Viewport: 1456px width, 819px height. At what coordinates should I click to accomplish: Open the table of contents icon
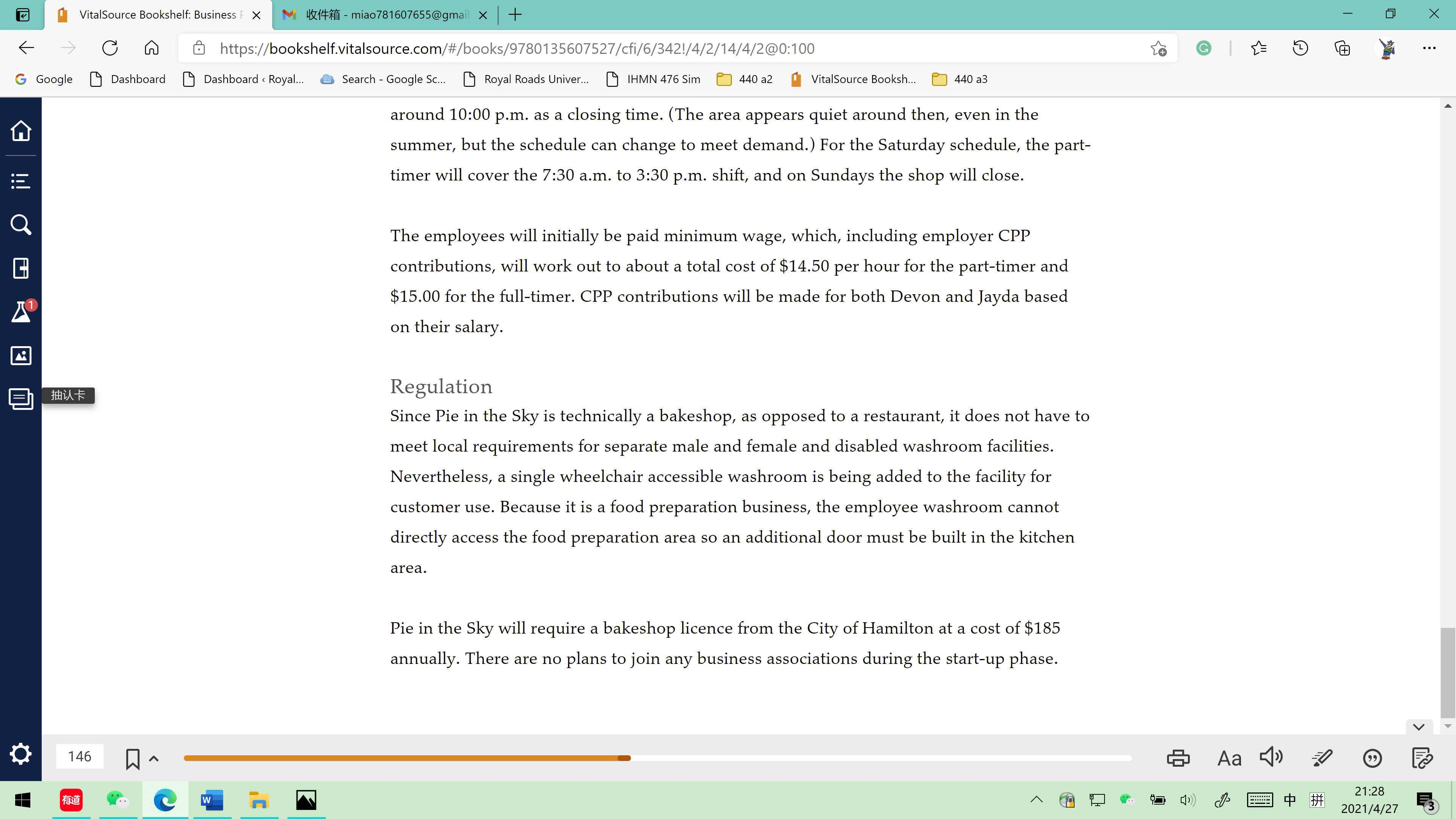click(x=21, y=182)
